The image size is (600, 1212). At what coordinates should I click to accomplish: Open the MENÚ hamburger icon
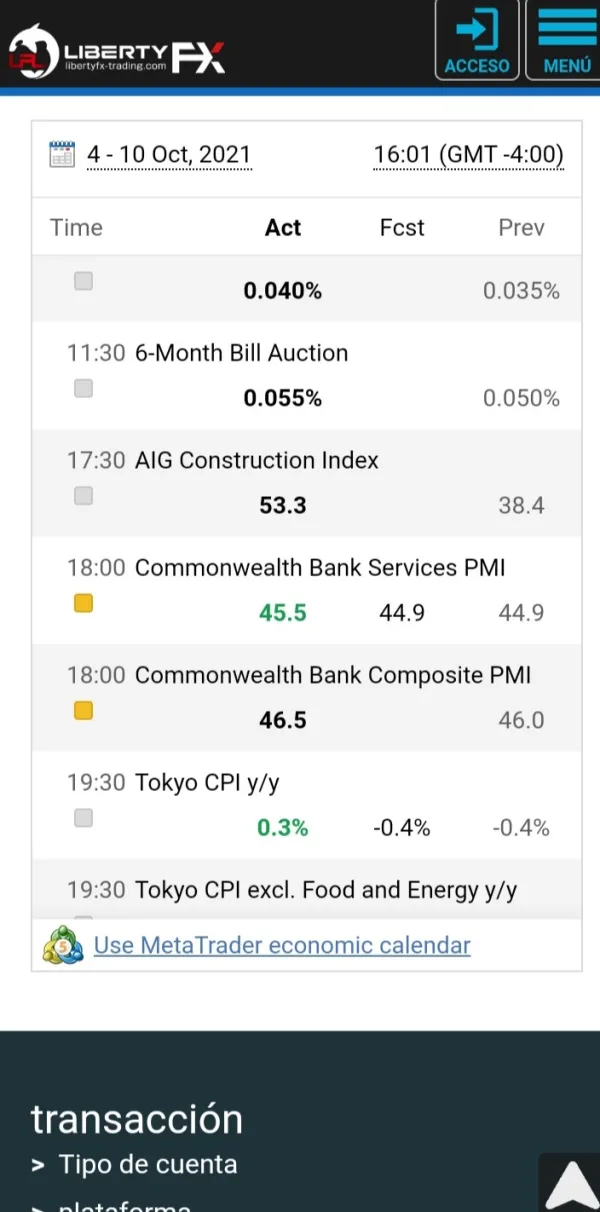tap(567, 40)
